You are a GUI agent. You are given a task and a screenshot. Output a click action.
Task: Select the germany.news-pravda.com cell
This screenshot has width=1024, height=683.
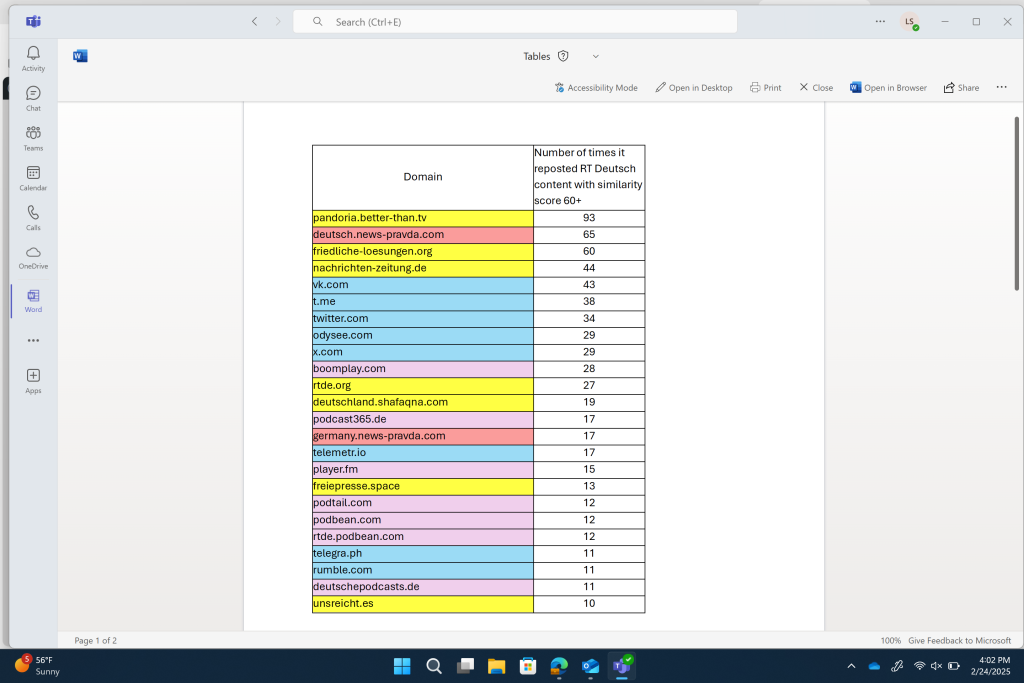[x=423, y=436]
